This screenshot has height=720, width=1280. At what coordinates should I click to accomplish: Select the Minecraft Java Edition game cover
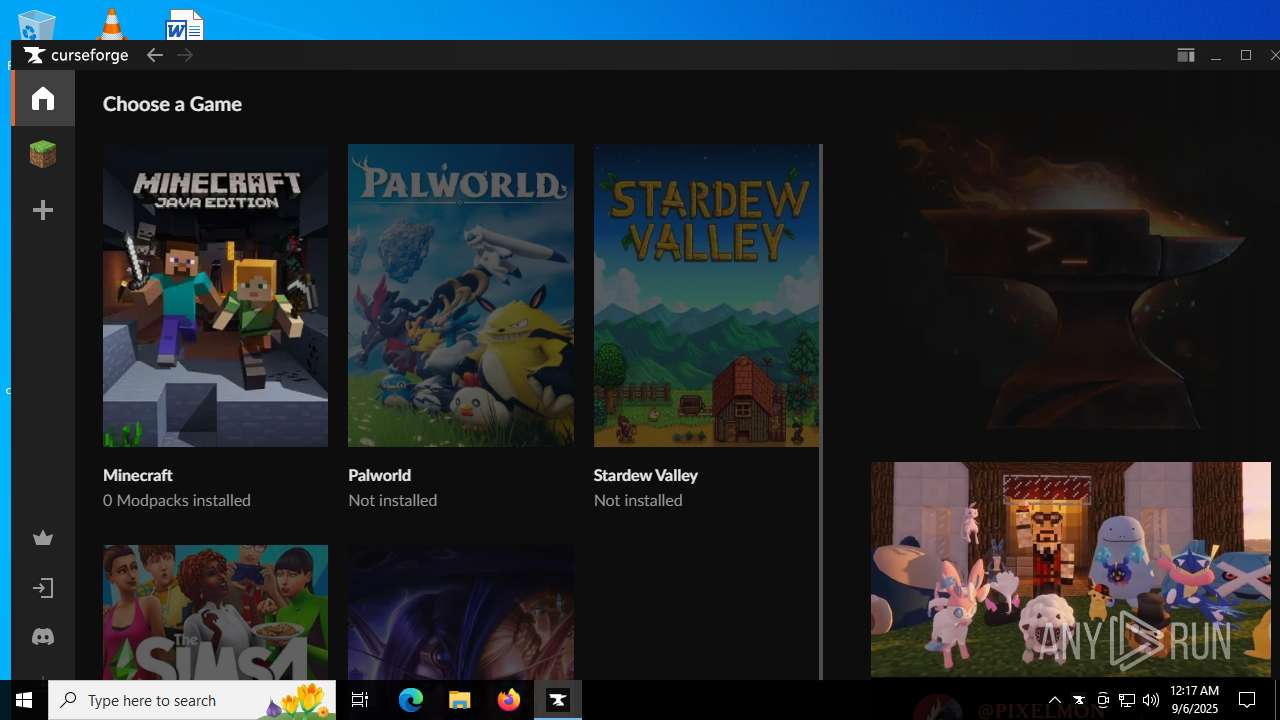point(215,295)
